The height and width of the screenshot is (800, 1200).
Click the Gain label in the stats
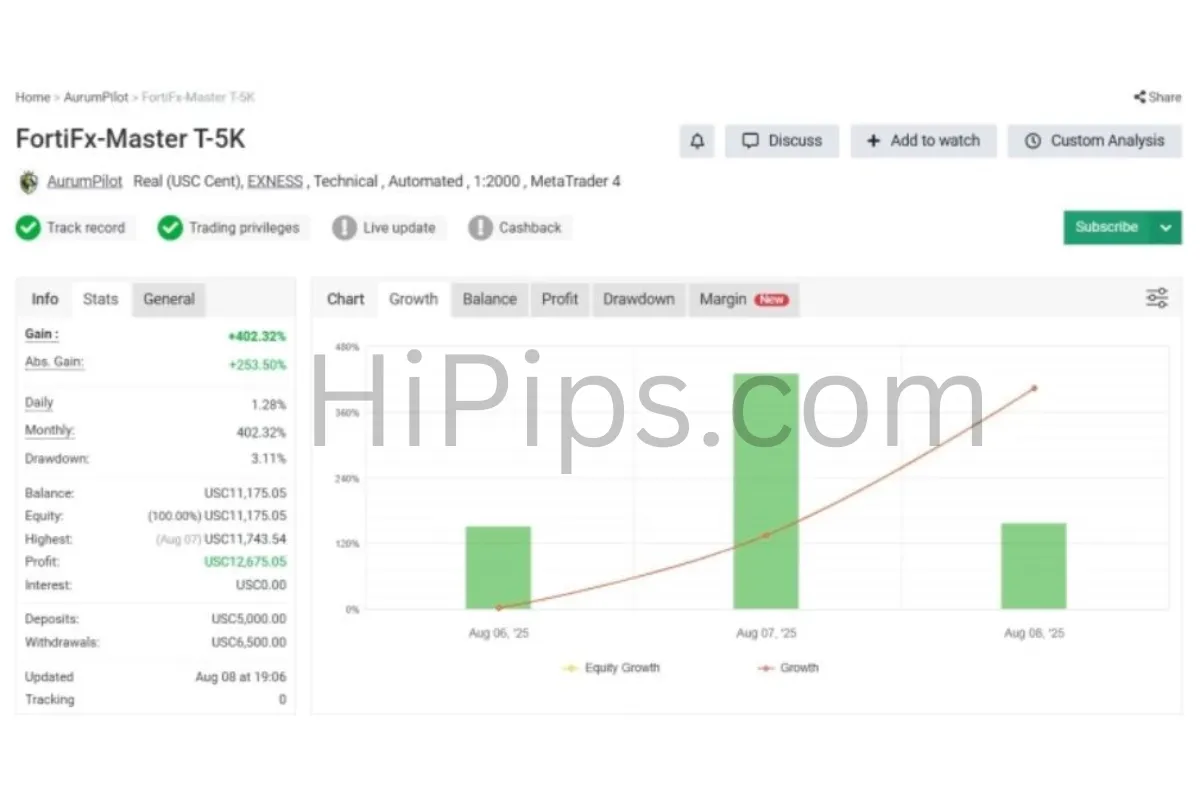coord(42,335)
